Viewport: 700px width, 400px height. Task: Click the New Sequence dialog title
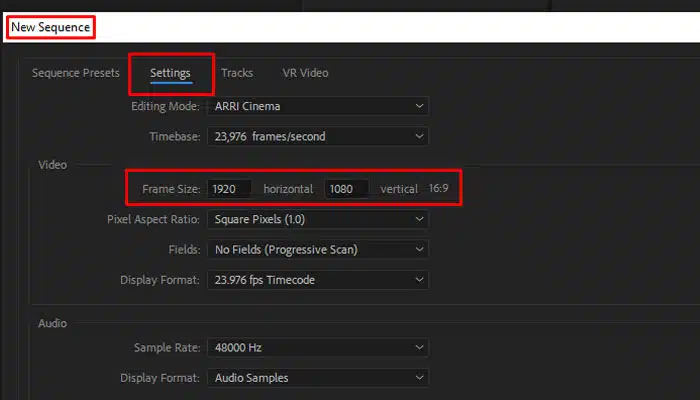pos(50,27)
